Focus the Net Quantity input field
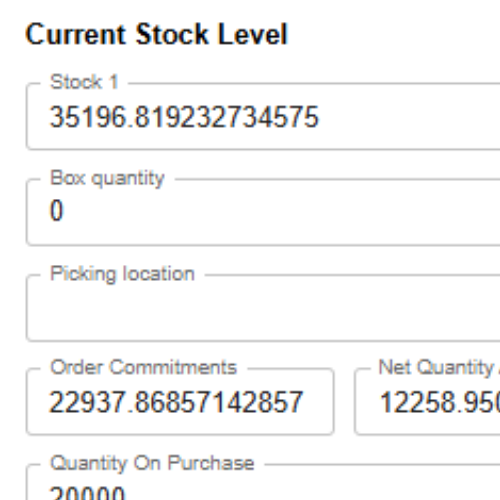Screen dimensions: 500x500 coord(427,402)
